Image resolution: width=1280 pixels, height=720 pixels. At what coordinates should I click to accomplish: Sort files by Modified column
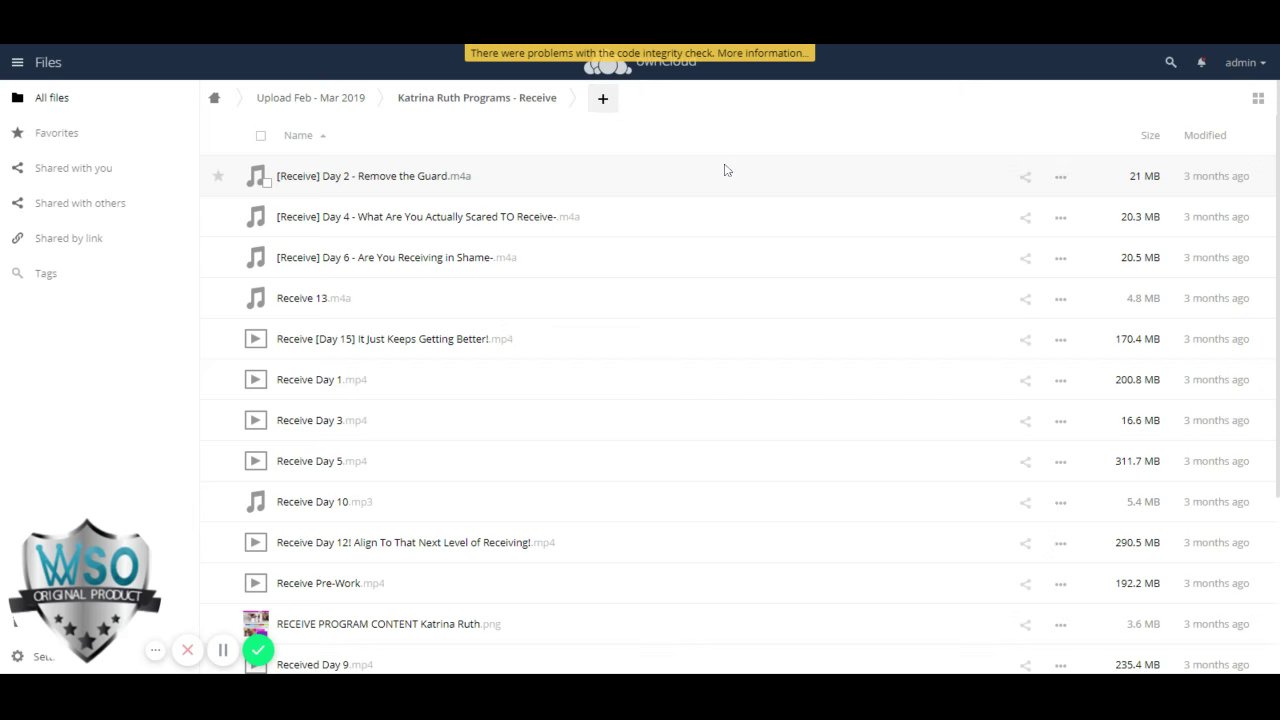coord(1205,135)
